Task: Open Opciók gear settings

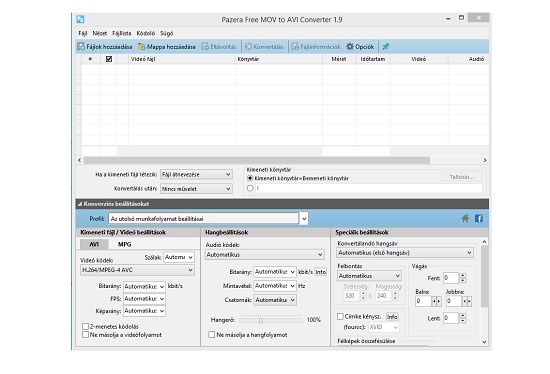Action: (360, 47)
